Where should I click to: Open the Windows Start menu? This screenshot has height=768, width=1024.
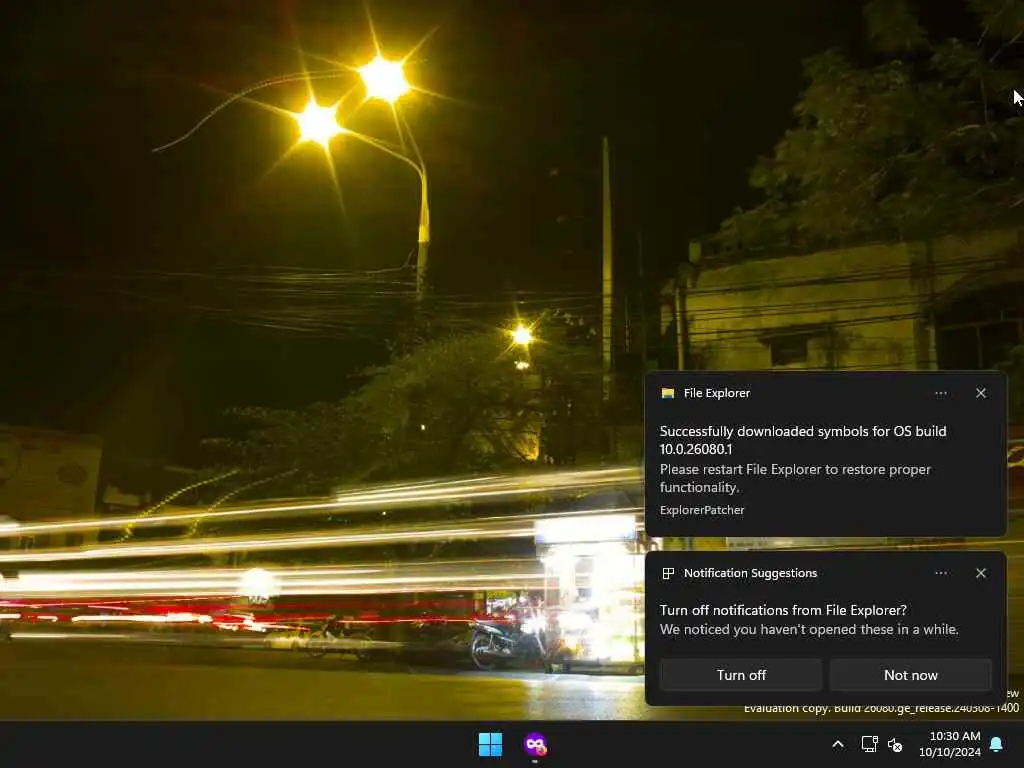tap(490, 744)
